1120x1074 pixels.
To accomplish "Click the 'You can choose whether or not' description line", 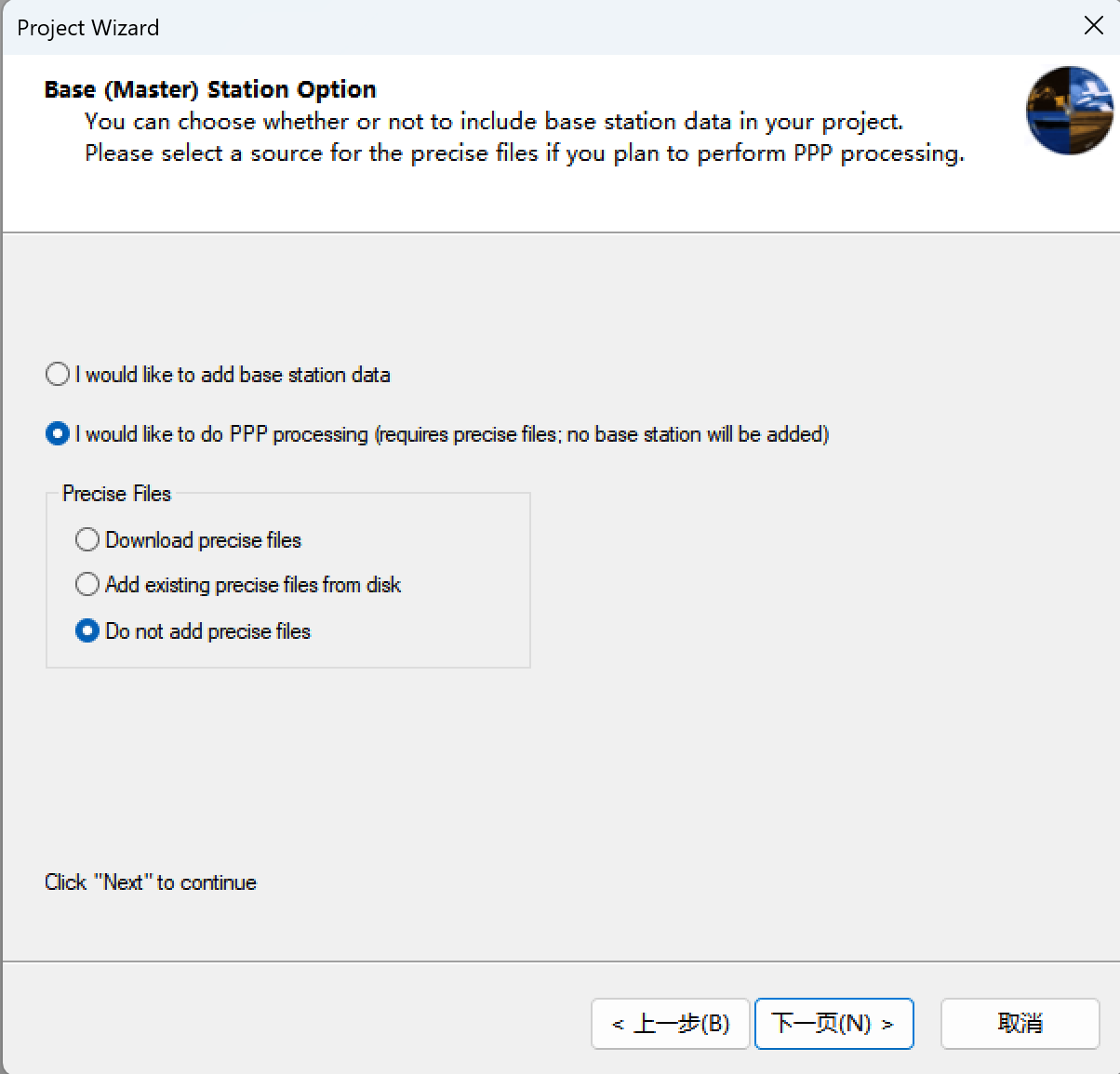I will pos(494,122).
